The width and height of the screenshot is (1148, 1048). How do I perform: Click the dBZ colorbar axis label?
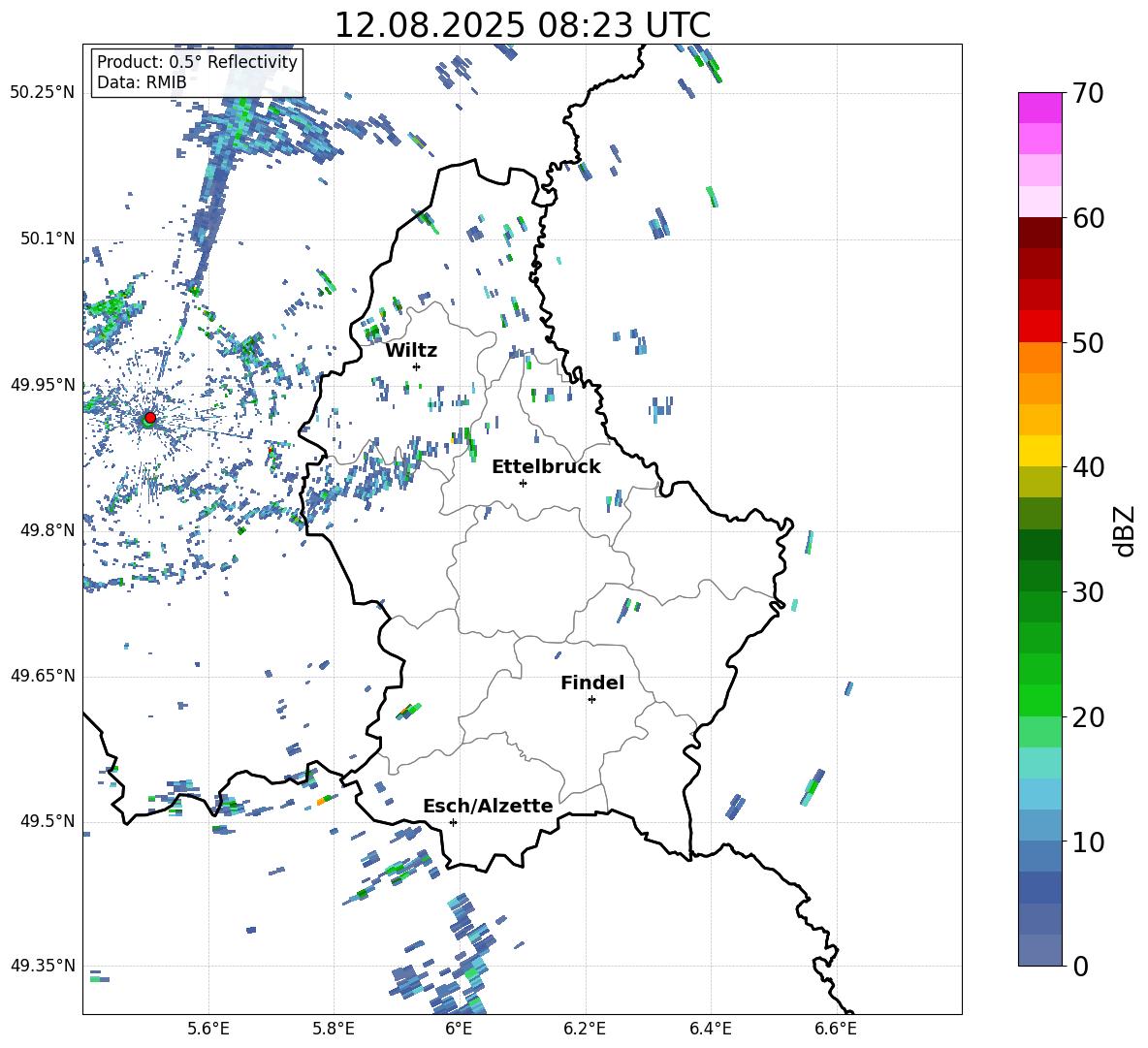pyautogui.click(x=1124, y=531)
